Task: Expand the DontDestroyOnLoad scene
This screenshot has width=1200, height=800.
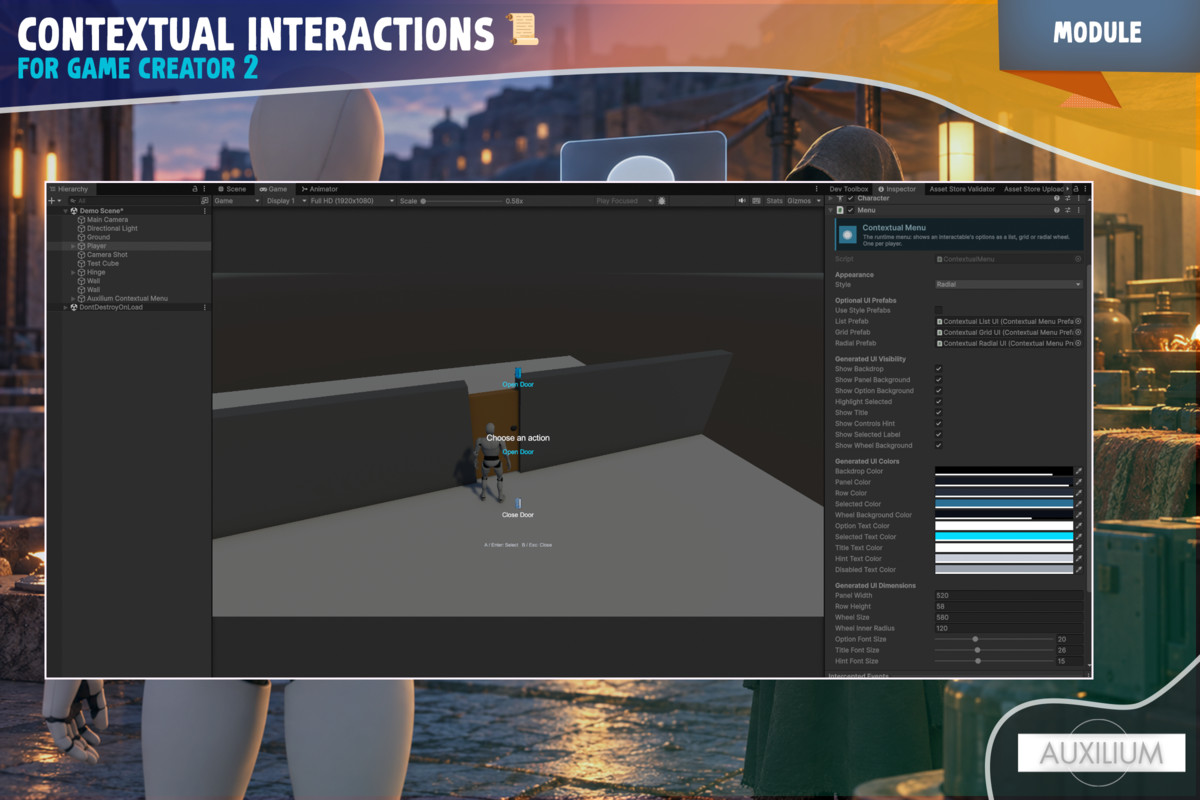Action: click(x=66, y=307)
